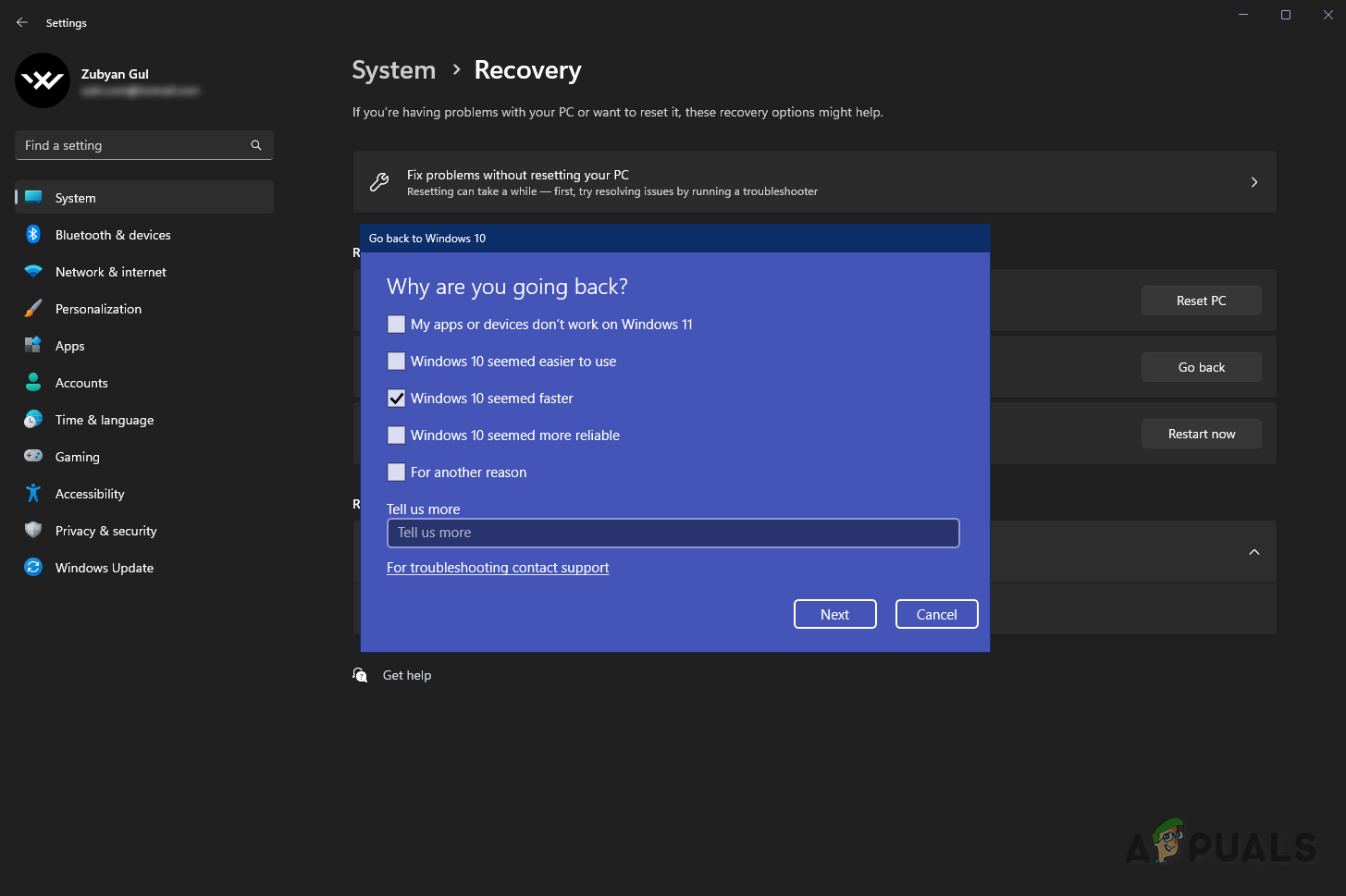This screenshot has height=896, width=1346.
Task: Open Personalization via its paintbrush icon
Action: click(33, 309)
